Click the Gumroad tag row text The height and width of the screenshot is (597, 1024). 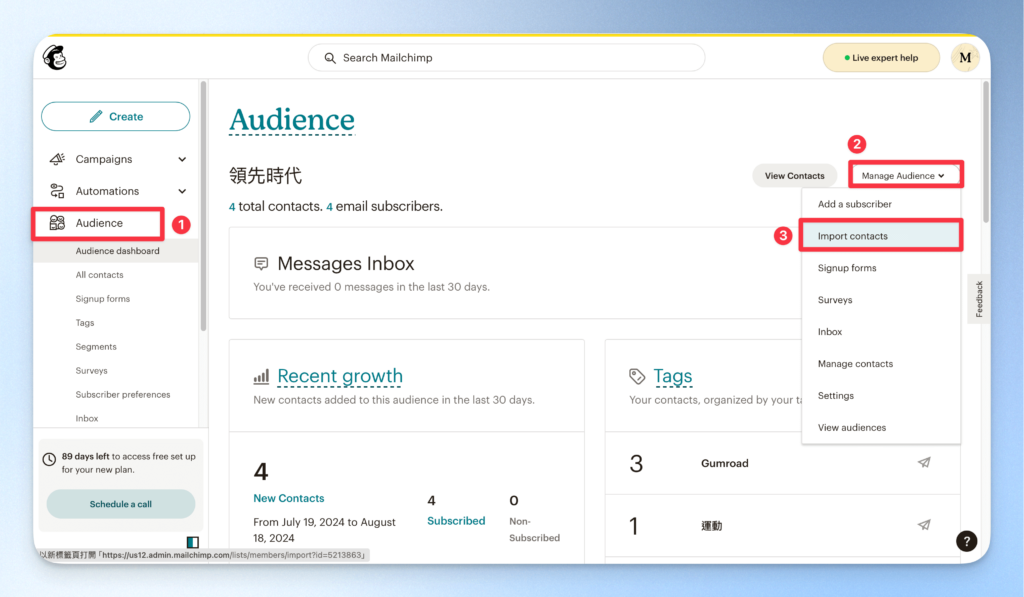(x=725, y=463)
